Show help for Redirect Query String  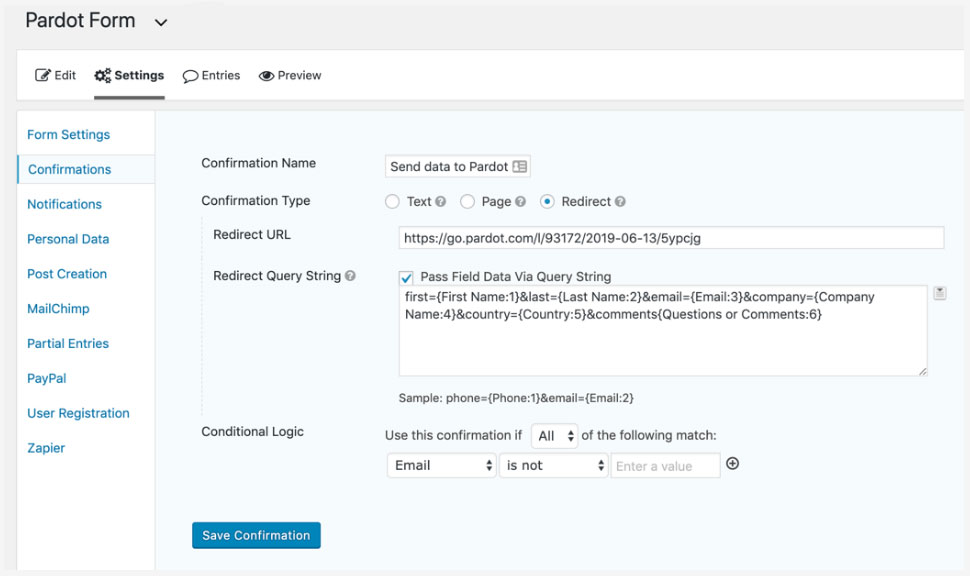(350, 276)
